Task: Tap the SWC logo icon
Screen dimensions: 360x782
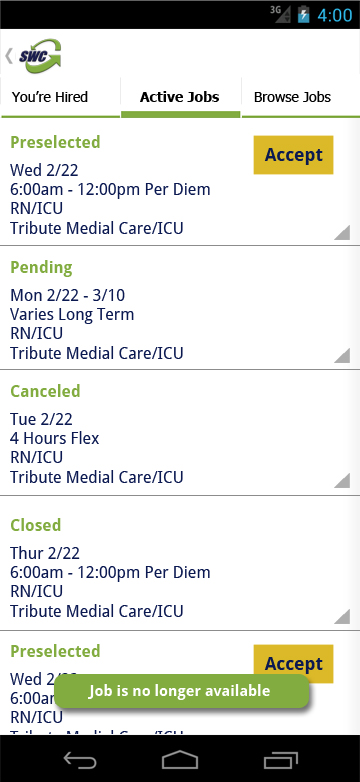Action: coord(40,56)
